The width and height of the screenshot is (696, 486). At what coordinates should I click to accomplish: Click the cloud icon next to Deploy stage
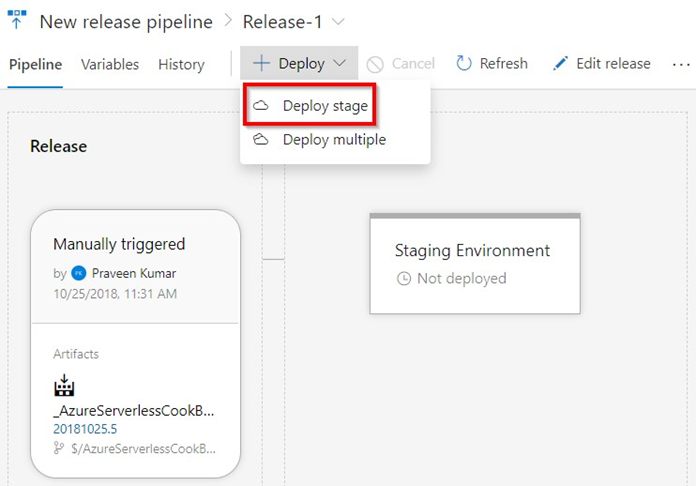261,105
